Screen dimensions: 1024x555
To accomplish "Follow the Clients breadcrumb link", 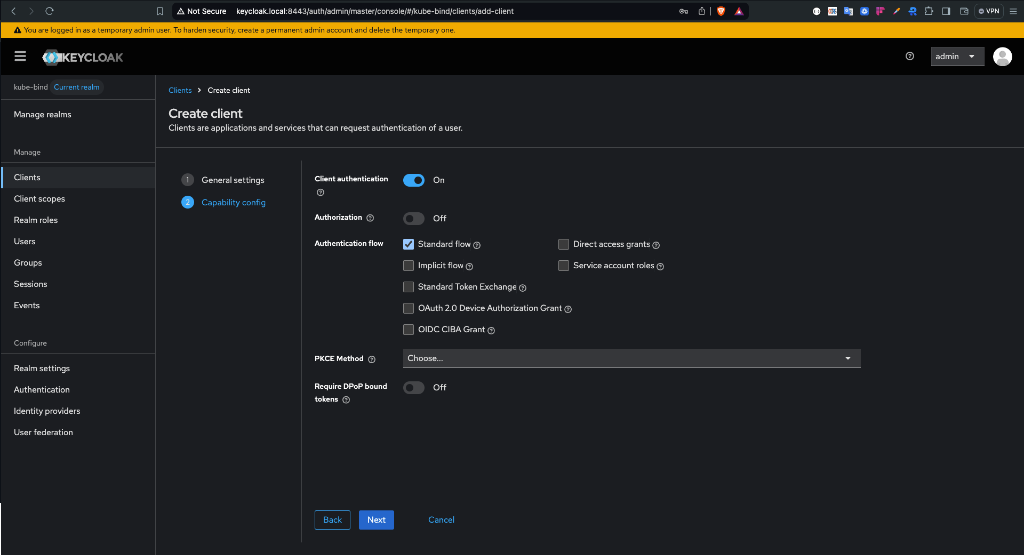I will point(180,90).
